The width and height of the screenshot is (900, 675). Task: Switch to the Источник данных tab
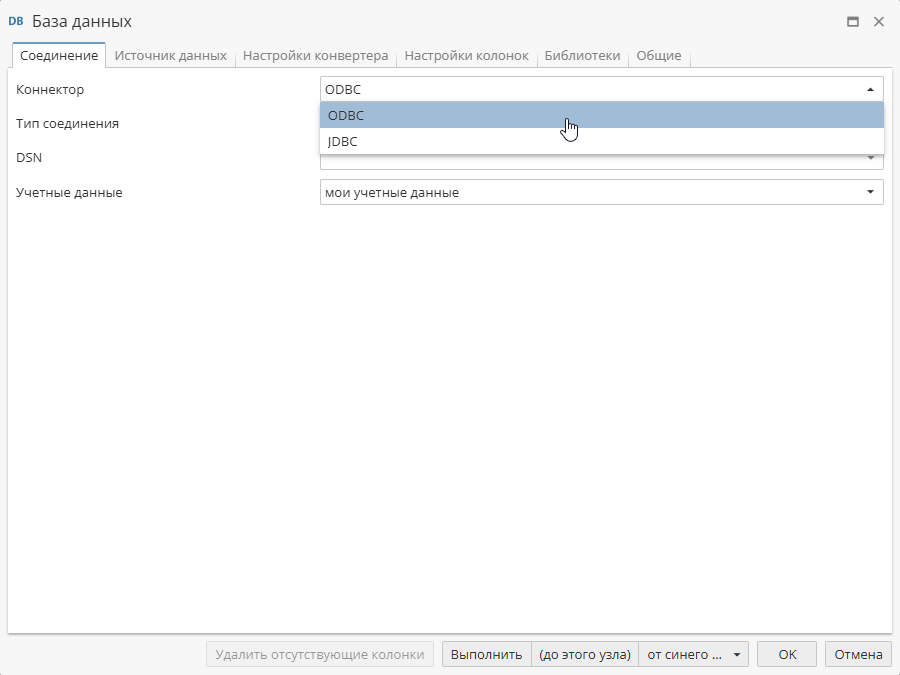click(171, 56)
